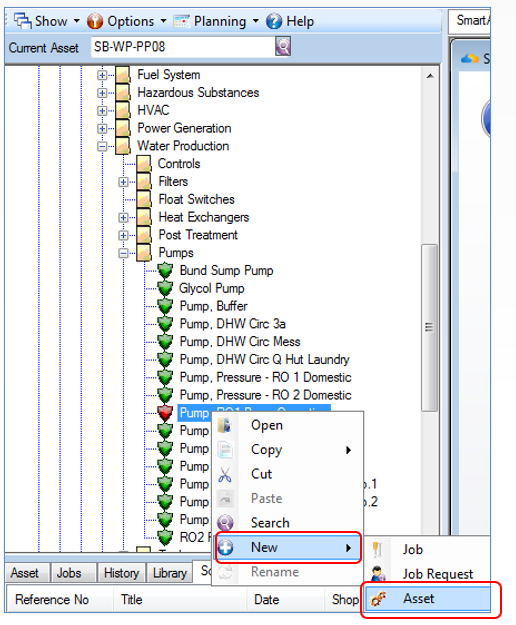Open the Planning dropdown in toolbar

tap(216, 21)
